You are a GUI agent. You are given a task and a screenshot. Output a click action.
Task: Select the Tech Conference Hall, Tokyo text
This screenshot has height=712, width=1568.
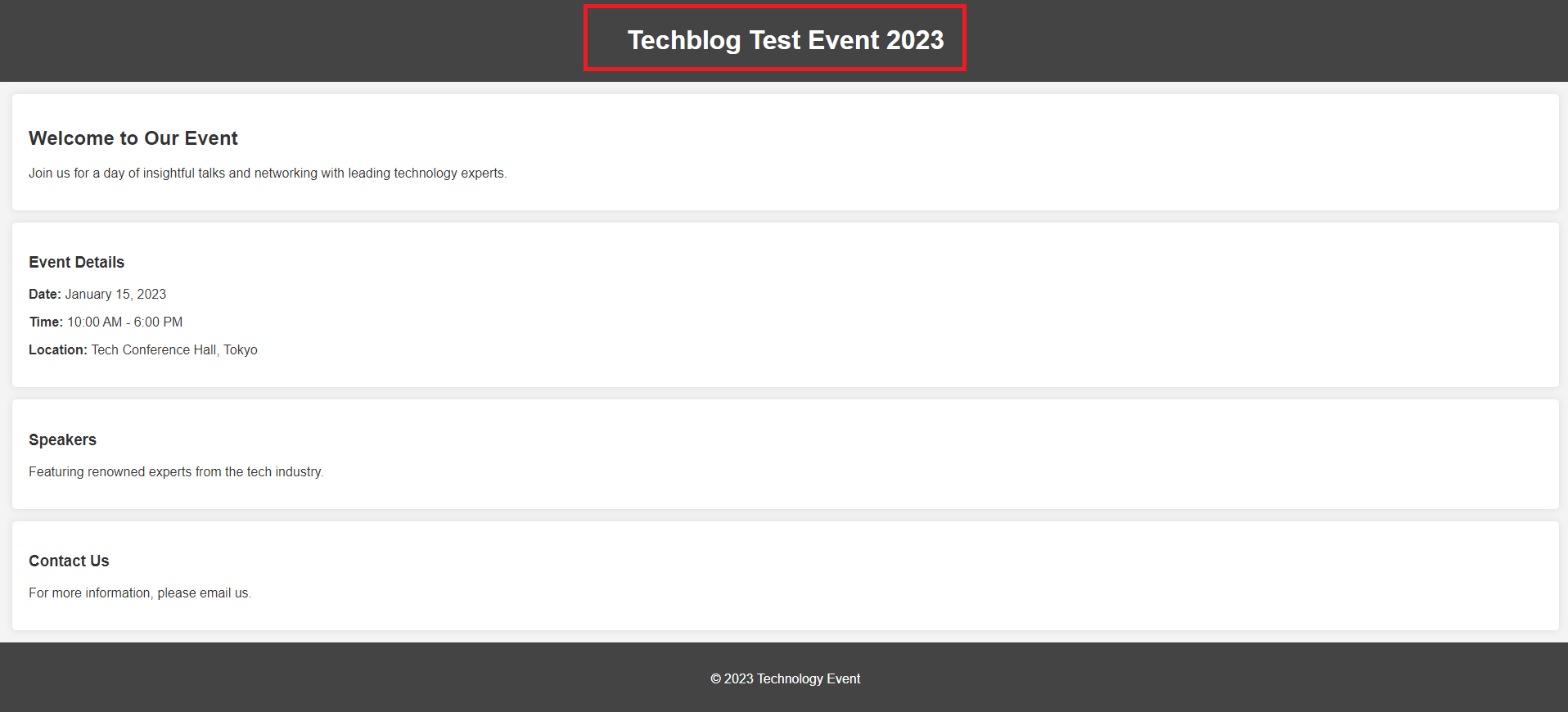click(x=174, y=350)
